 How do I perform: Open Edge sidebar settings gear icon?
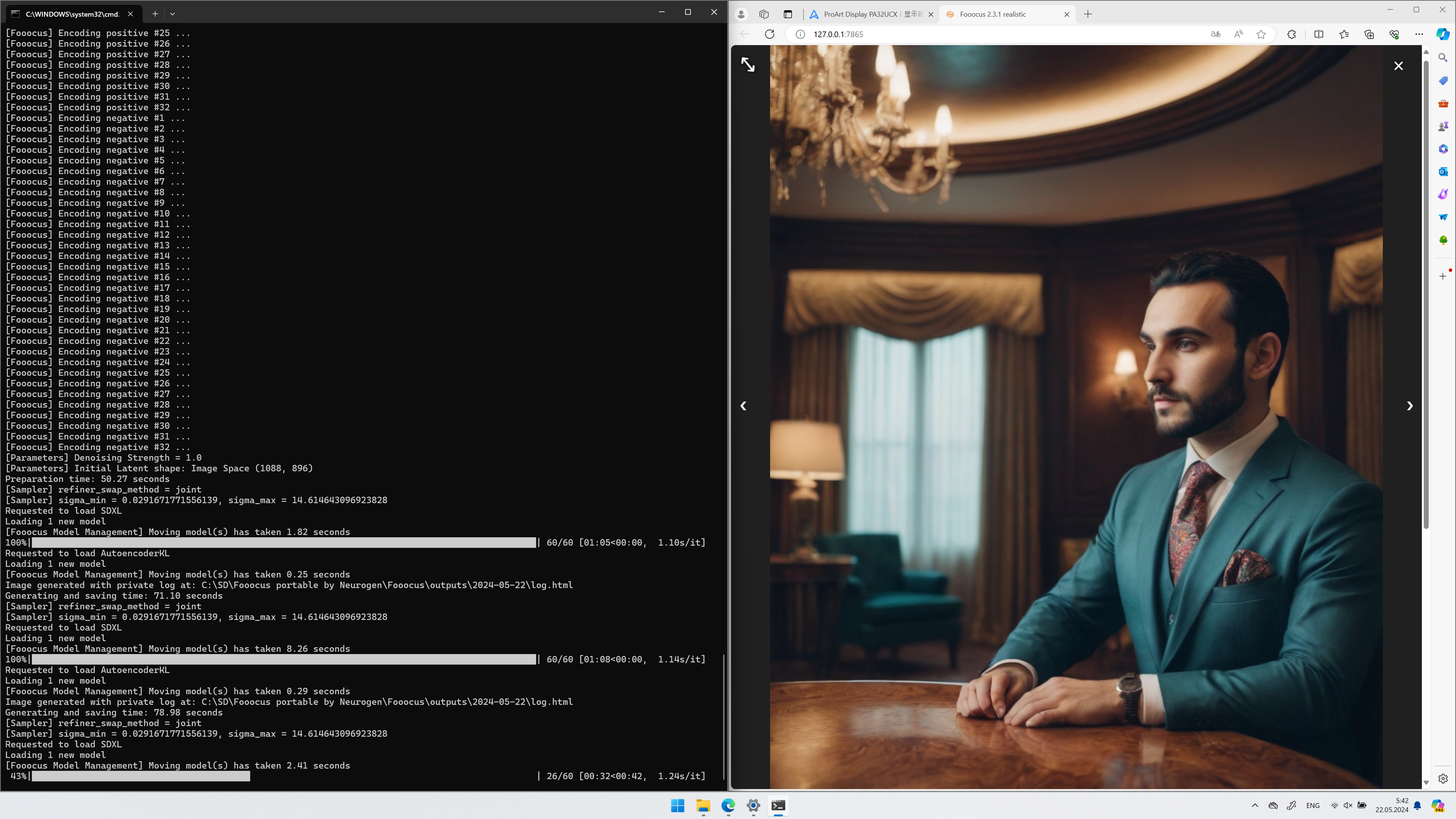(1443, 778)
